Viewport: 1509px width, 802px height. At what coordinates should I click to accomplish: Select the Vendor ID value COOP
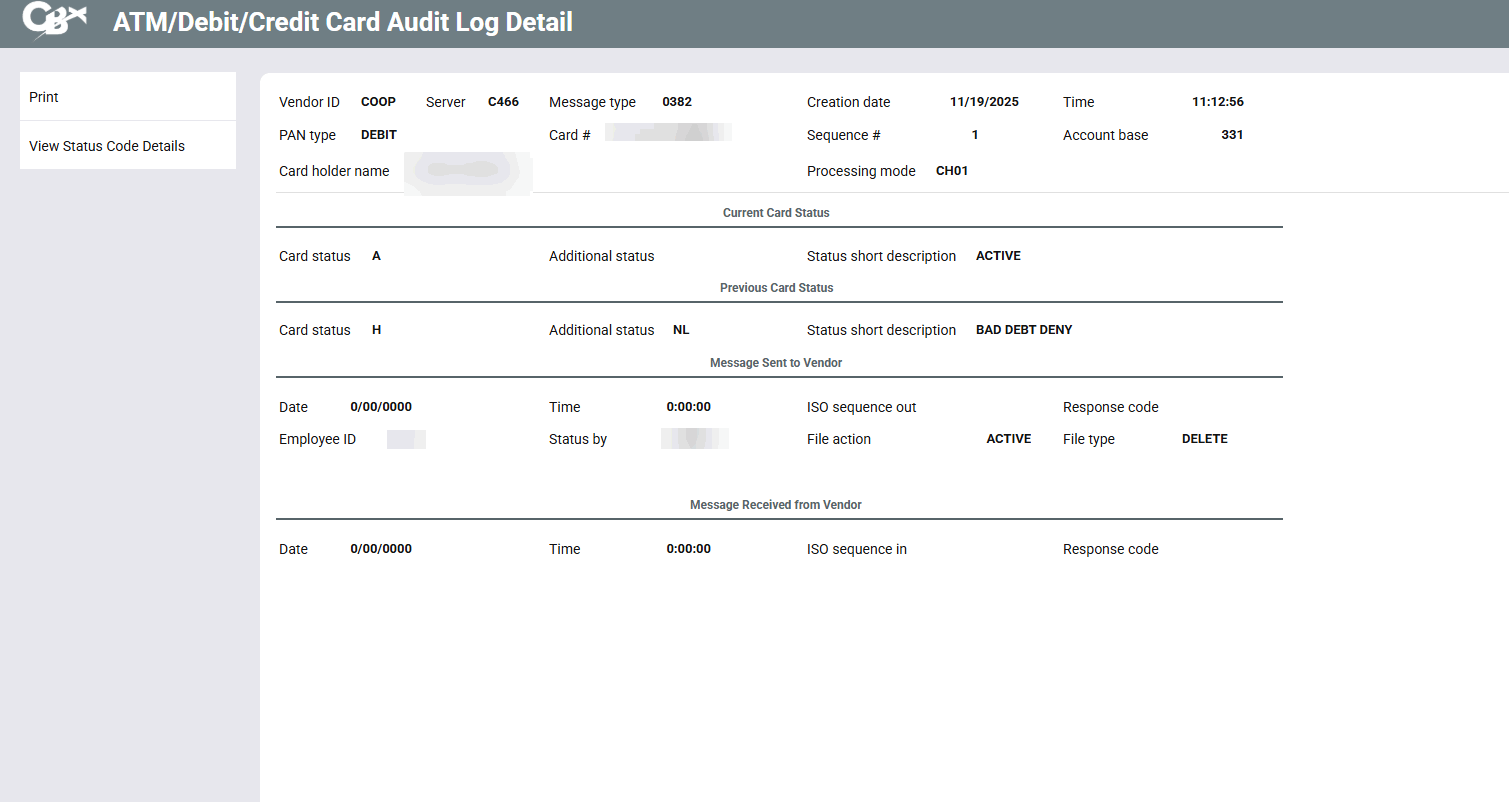(x=378, y=102)
